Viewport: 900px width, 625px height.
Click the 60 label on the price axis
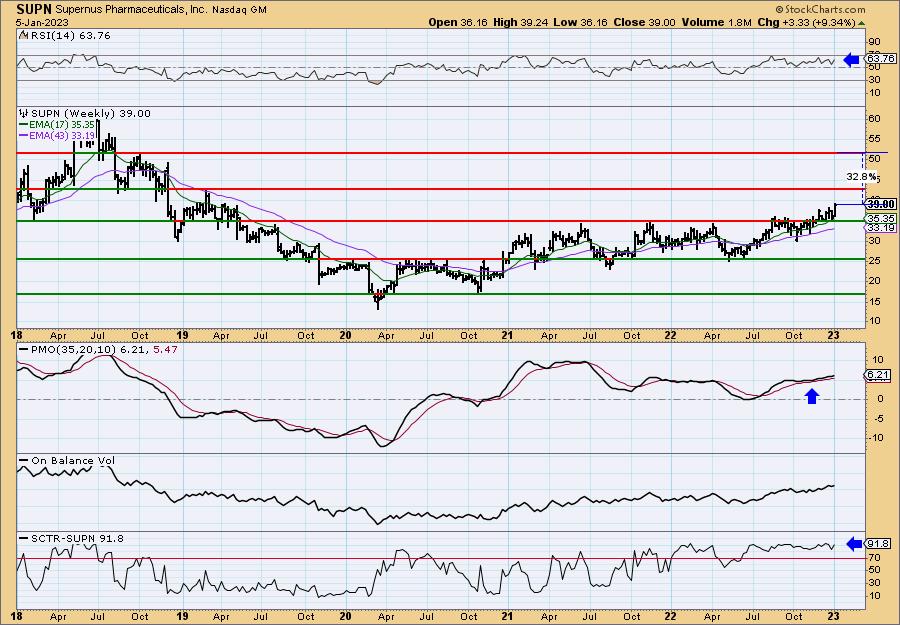[x=875, y=119]
